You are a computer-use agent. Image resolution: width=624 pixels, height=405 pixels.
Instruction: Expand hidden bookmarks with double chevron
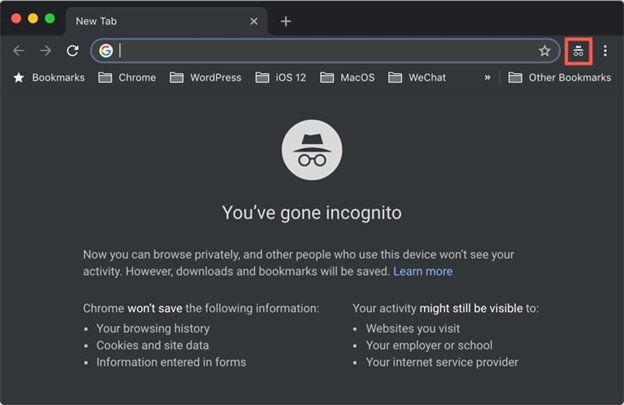pyautogui.click(x=488, y=78)
